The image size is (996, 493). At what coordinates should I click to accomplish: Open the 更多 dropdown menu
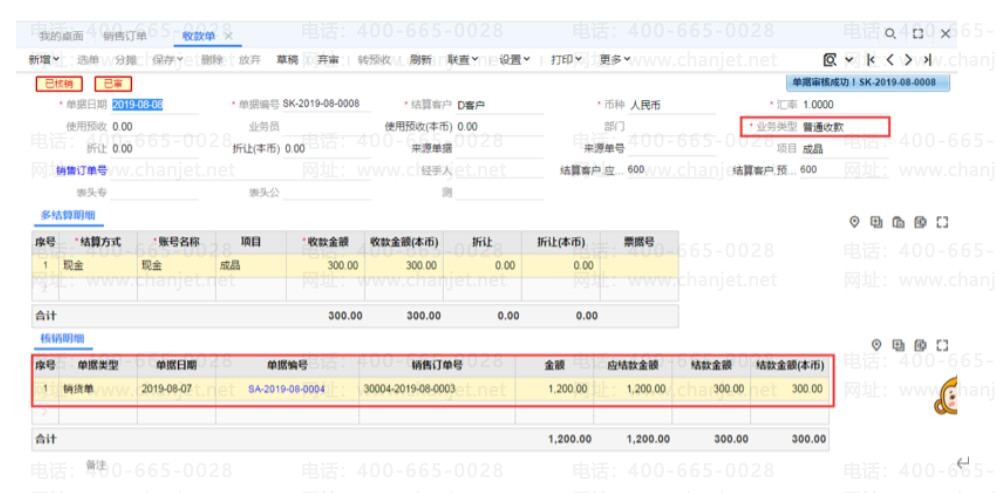pos(615,60)
